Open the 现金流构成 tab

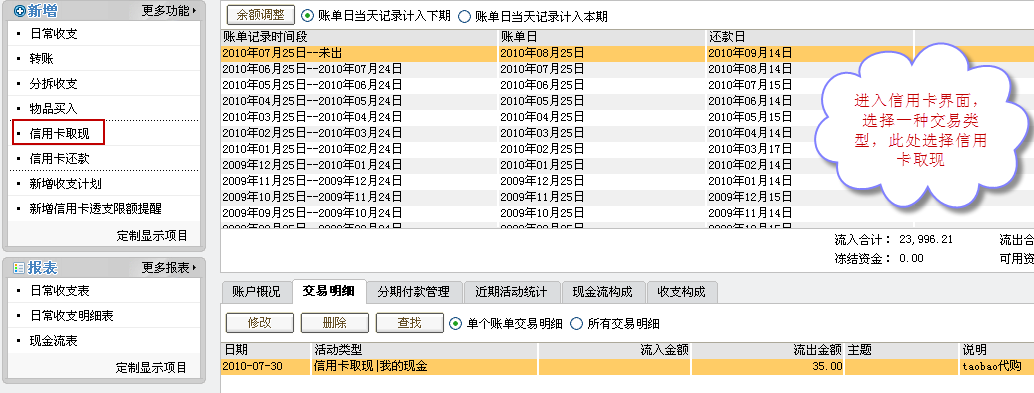pyautogui.click(x=602, y=291)
